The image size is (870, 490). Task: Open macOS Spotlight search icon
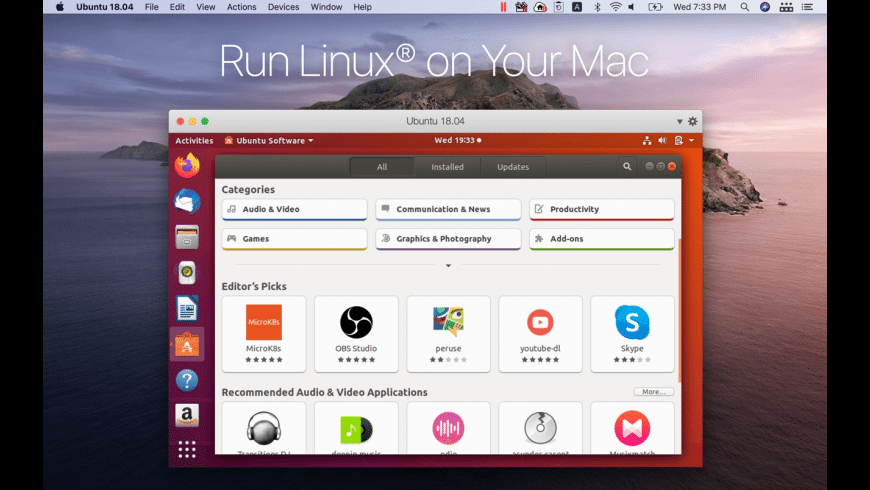[x=745, y=7]
